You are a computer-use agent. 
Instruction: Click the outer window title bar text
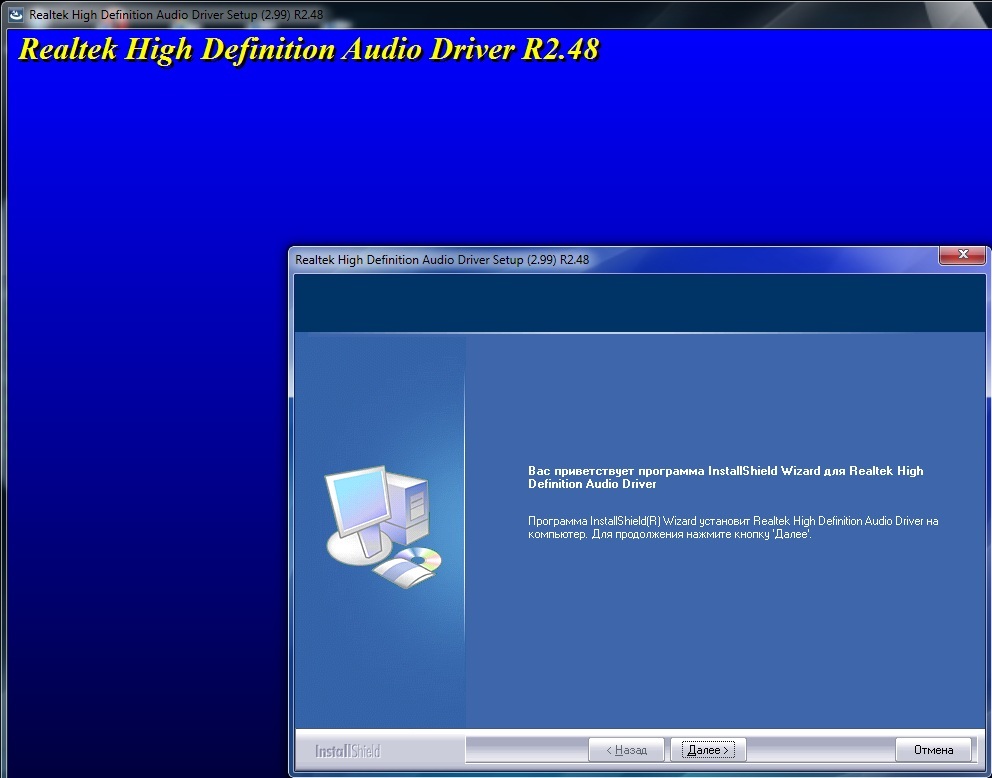pyautogui.click(x=175, y=15)
